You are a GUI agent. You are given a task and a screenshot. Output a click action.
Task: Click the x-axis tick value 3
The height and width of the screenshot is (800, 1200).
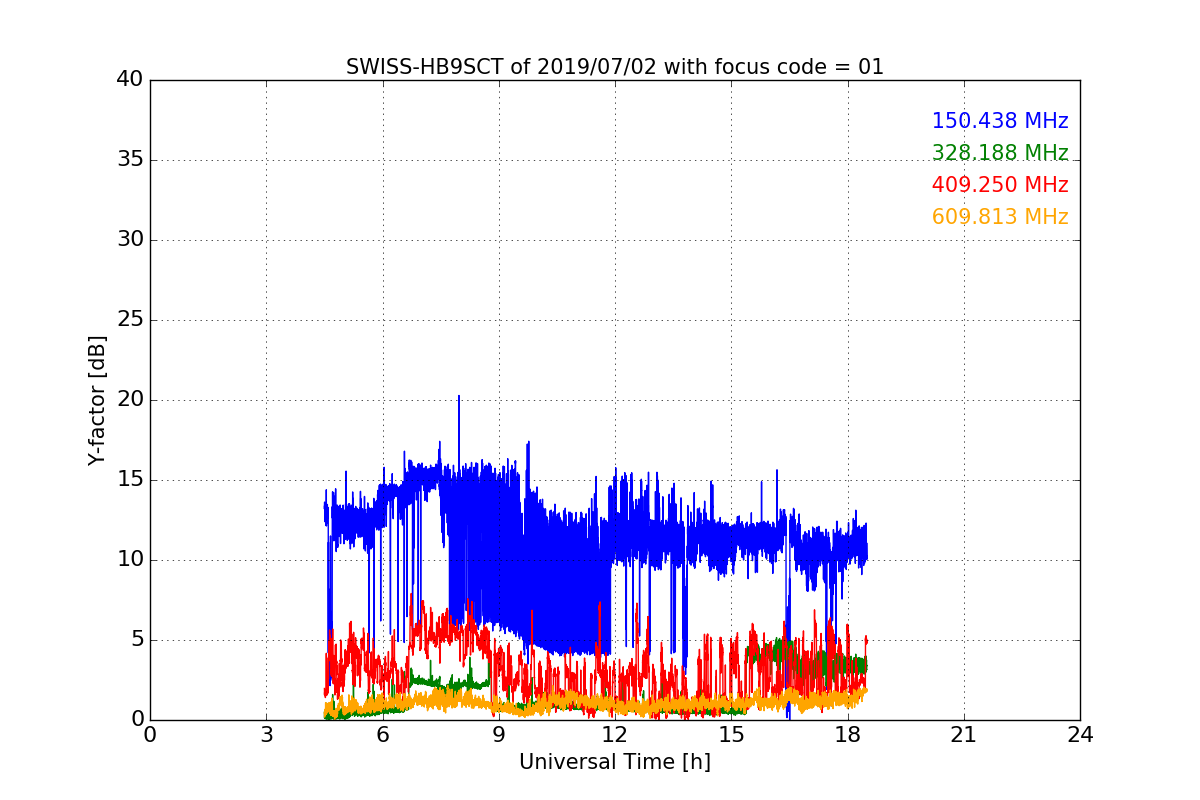pyautogui.click(x=266, y=734)
